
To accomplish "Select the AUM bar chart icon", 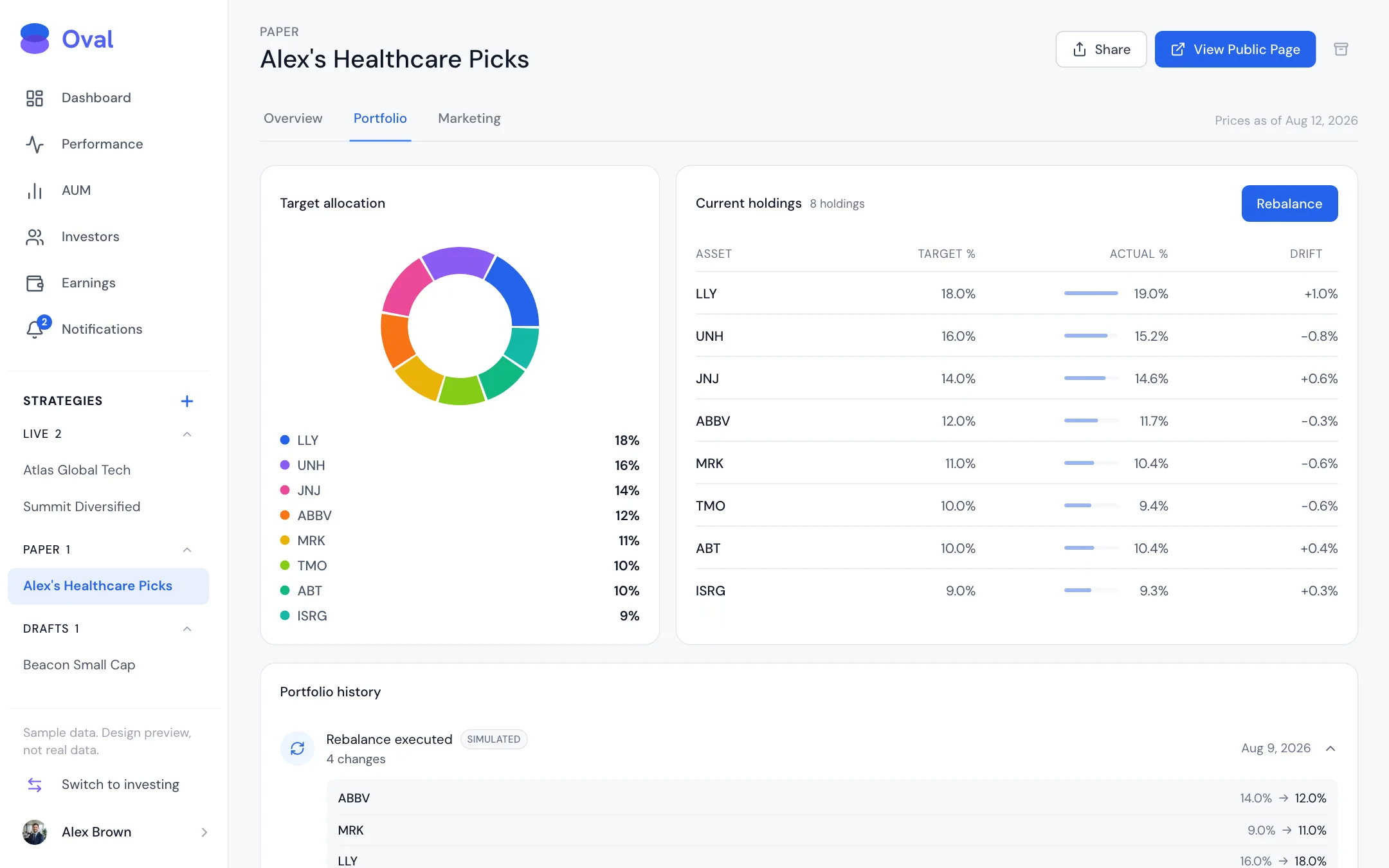I will [35, 190].
